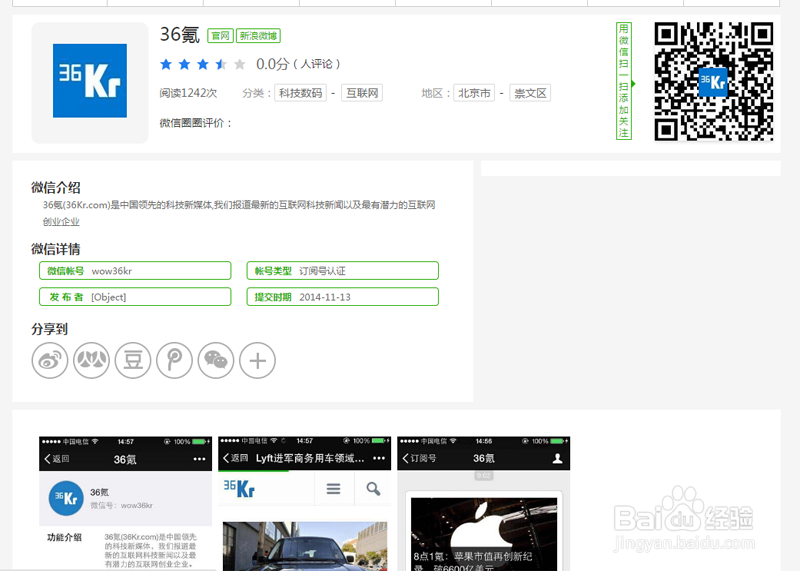Click the 分享到 heading
Screen dimensions: 800x571
click(x=49, y=329)
